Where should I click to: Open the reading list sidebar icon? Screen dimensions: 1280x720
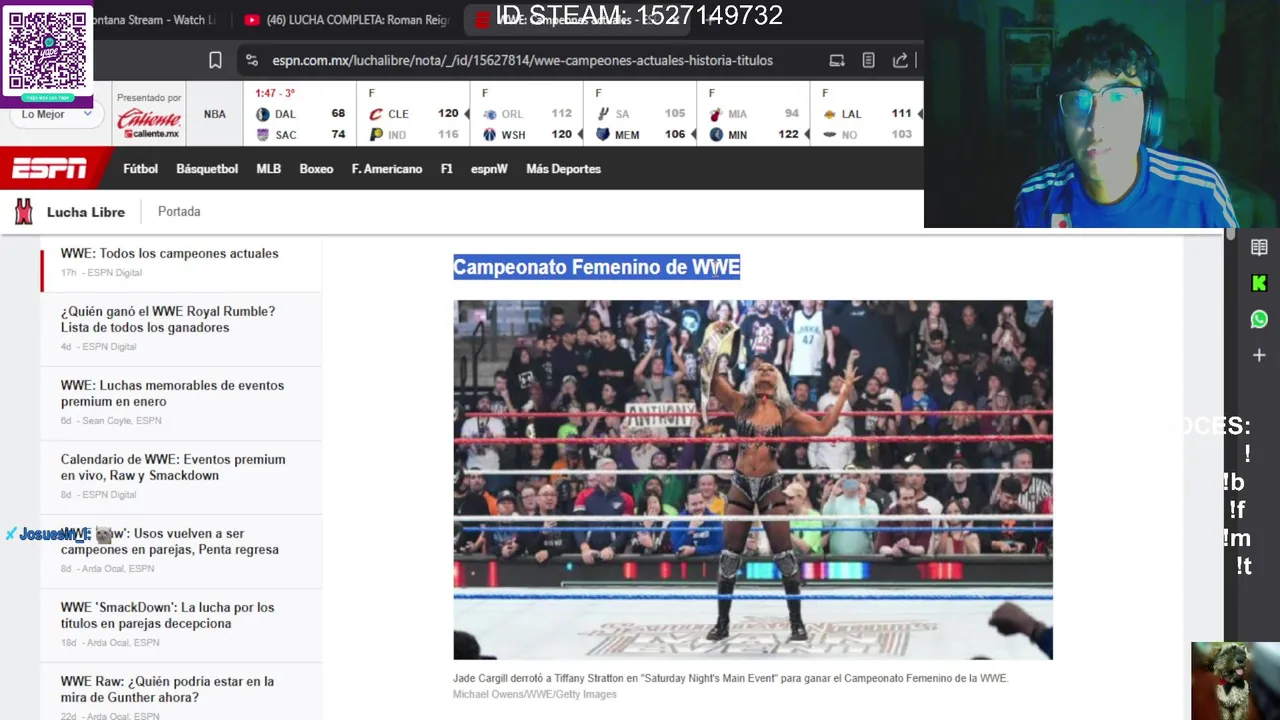point(1259,248)
